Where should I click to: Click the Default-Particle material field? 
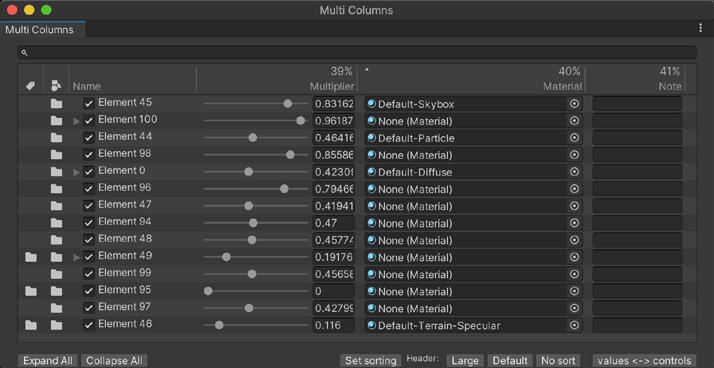tap(473, 138)
